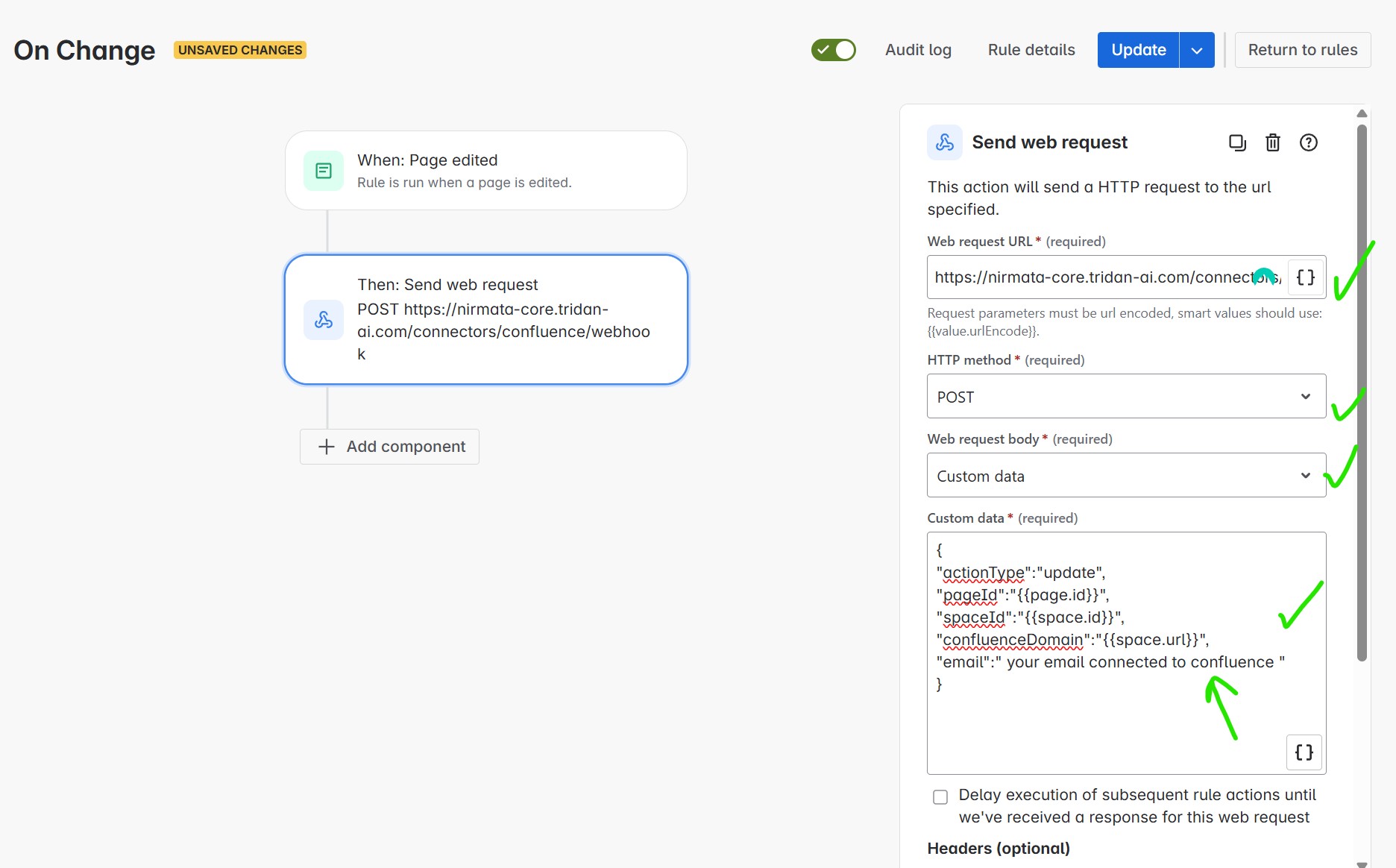1396x868 pixels.
Task: Open the HTTP method dropdown
Action: [1126, 396]
